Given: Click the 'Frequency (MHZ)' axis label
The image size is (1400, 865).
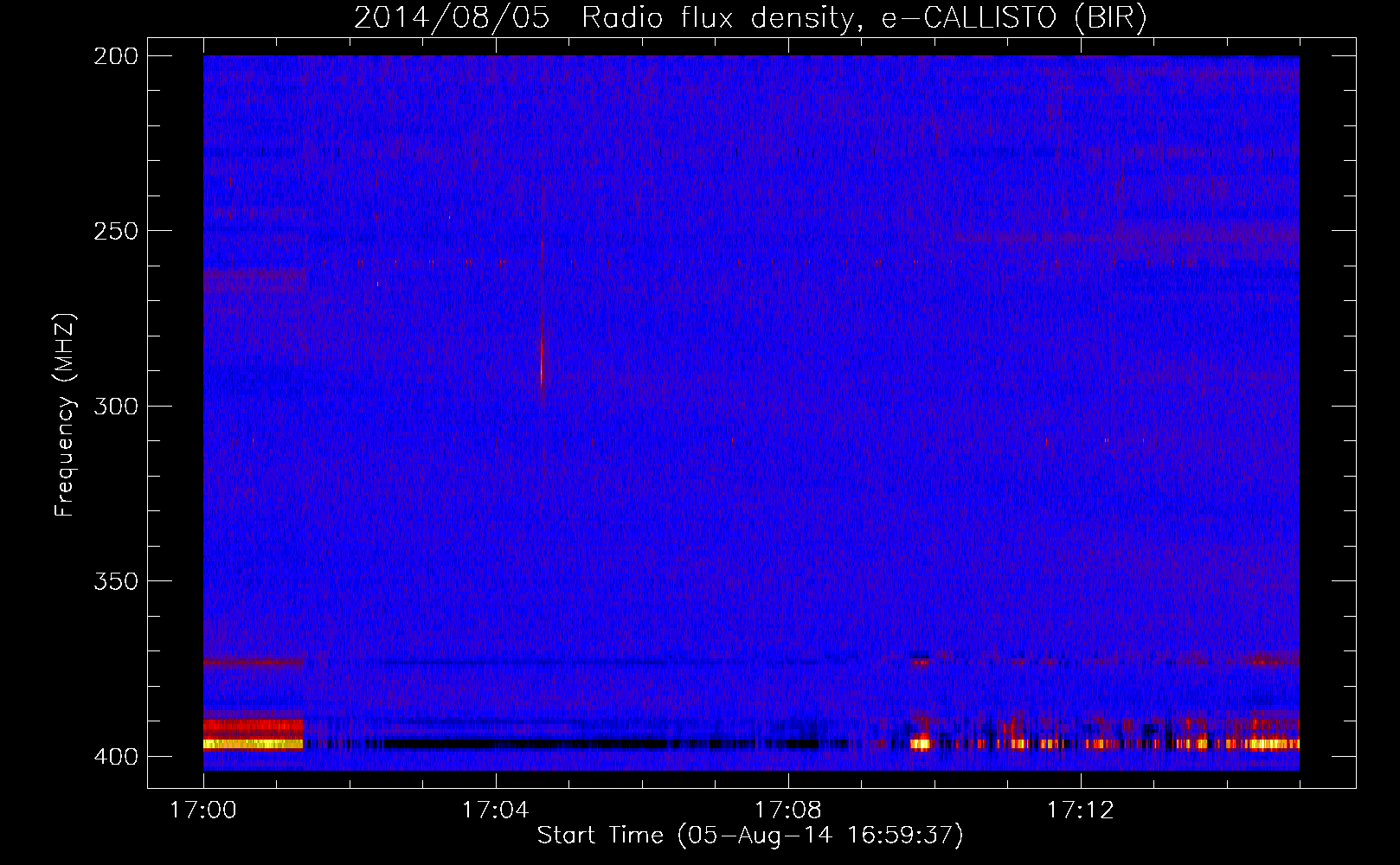Looking at the screenshot, I should point(65,415).
